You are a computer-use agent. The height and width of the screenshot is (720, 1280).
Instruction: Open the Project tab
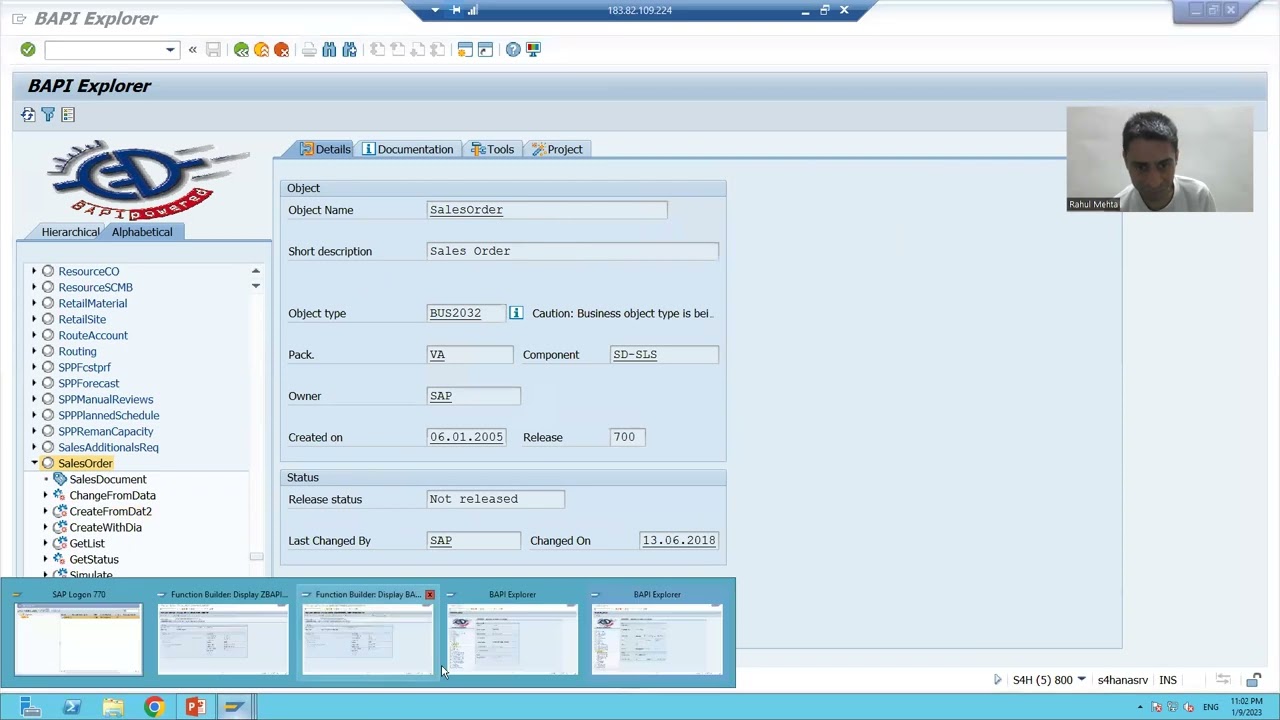tap(557, 149)
